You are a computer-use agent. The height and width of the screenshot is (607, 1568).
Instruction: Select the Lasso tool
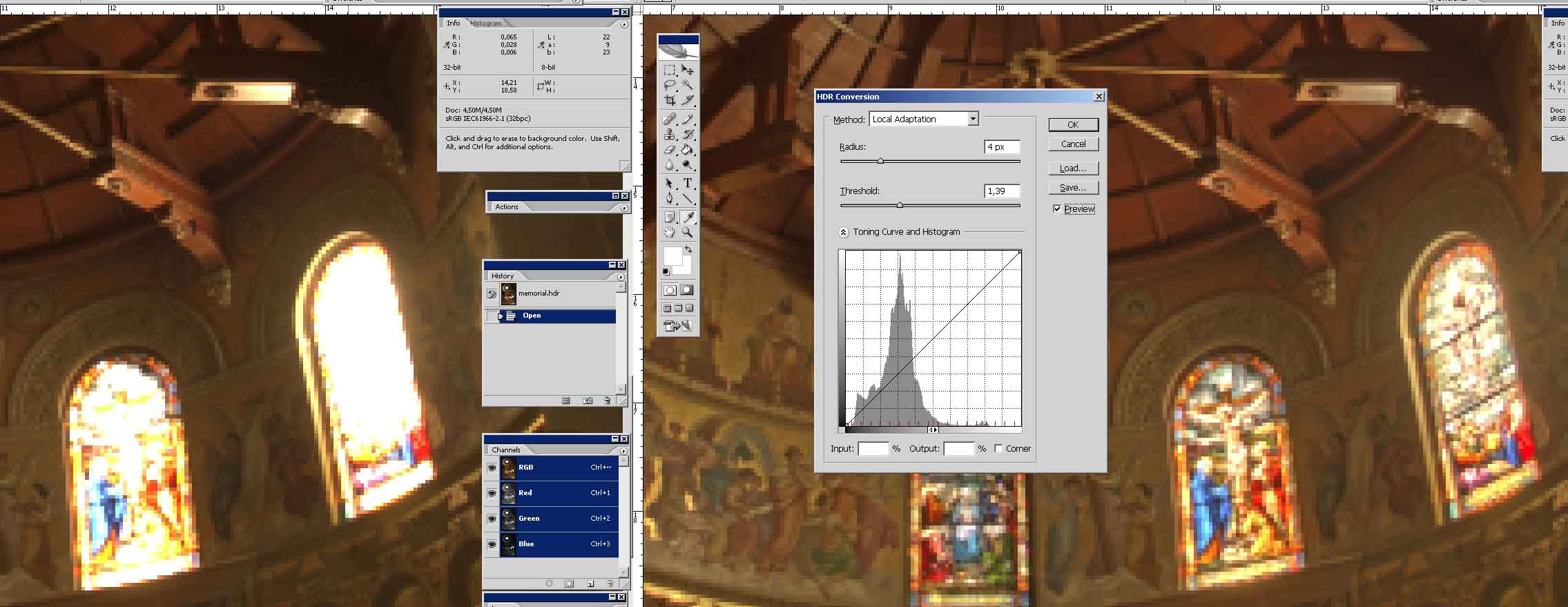click(x=670, y=85)
